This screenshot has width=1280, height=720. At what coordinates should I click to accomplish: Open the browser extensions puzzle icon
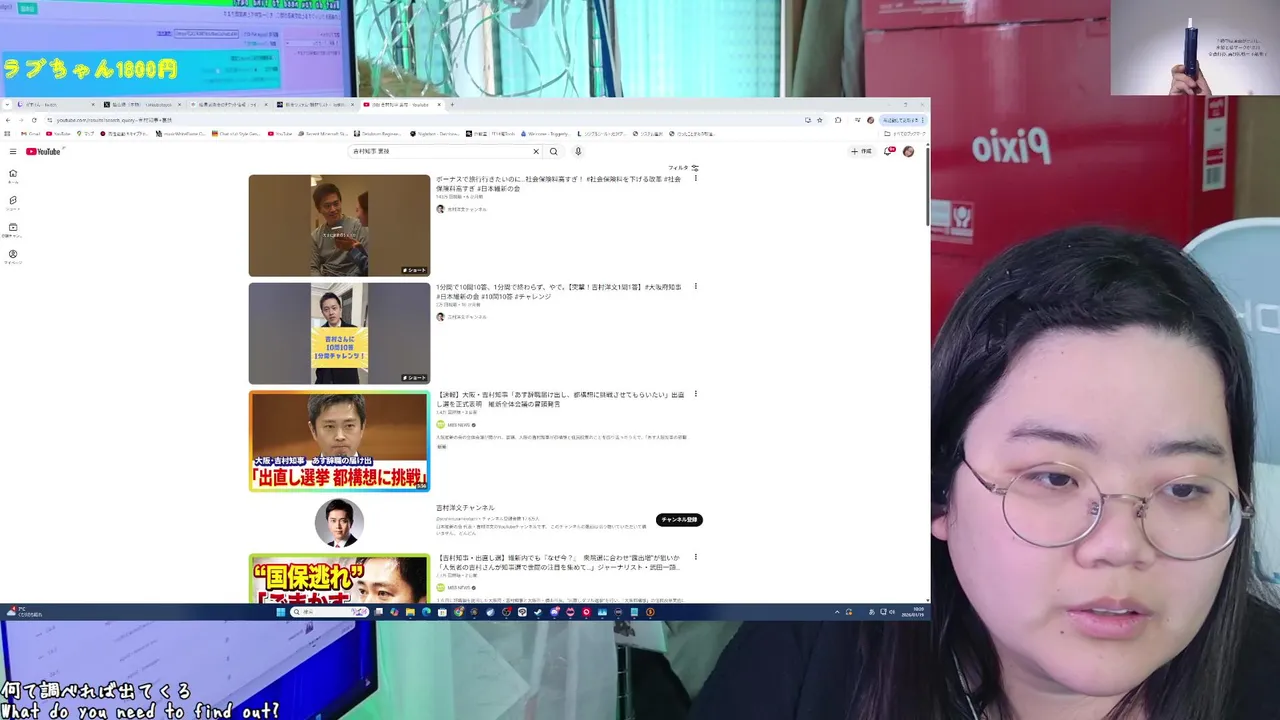click(x=838, y=120)
